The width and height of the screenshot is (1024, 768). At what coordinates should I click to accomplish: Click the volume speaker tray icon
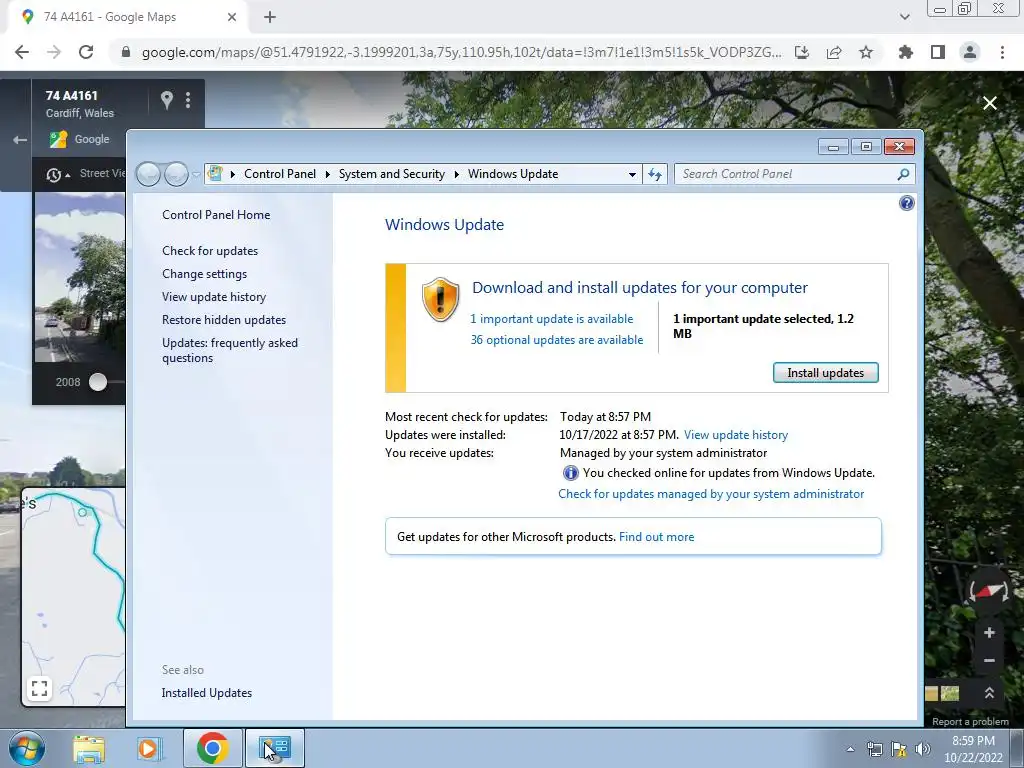[923, 749]
